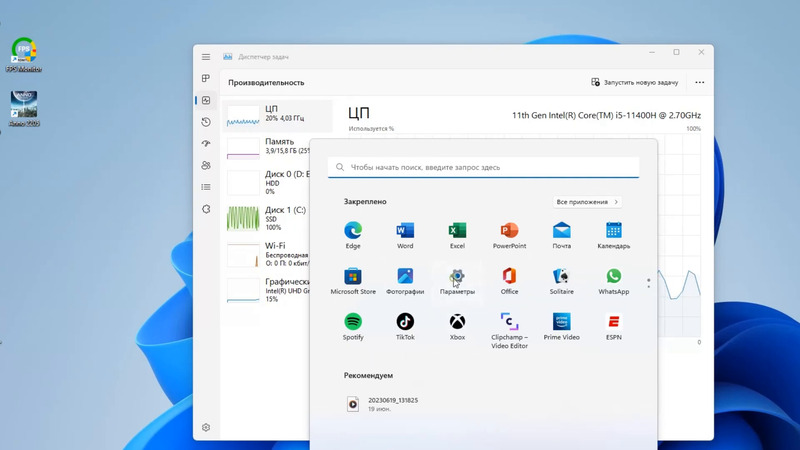Open the Excel pinned app
800x450 pixels.
click(x=457, y=232)
